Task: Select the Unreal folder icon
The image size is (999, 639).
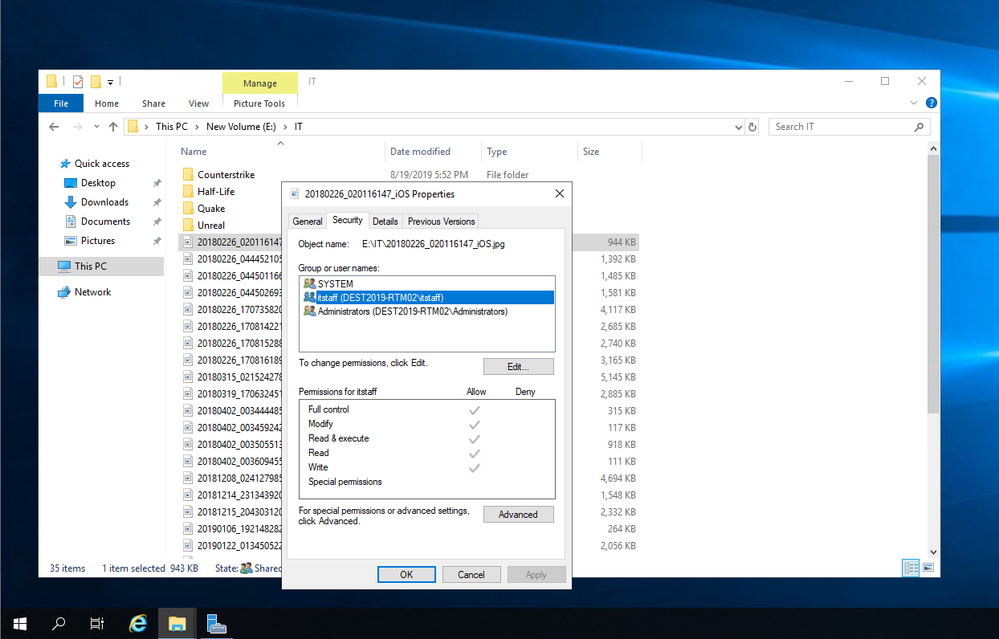Action: [188, 225]
